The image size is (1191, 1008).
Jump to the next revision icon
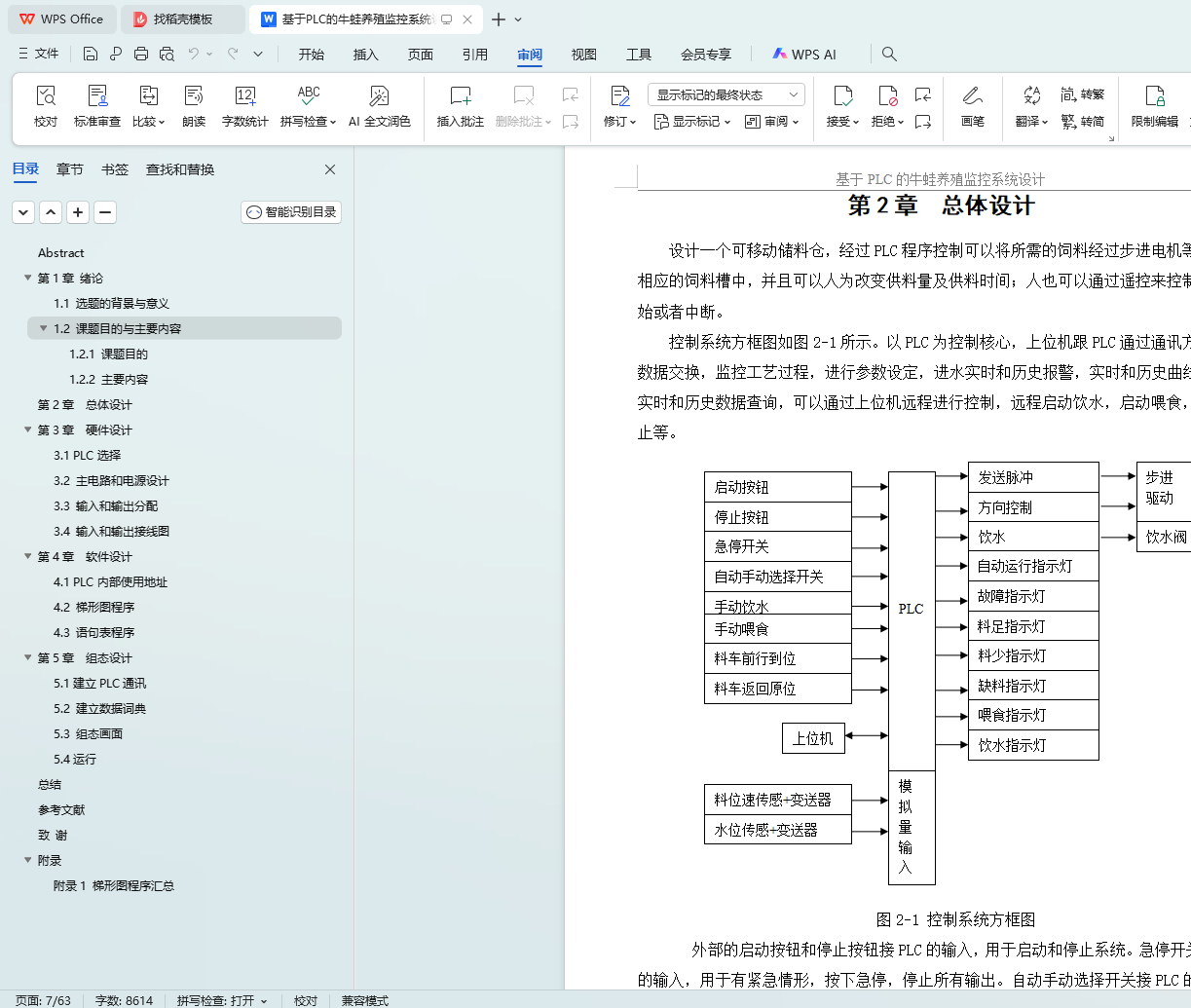tap(923, 122)
